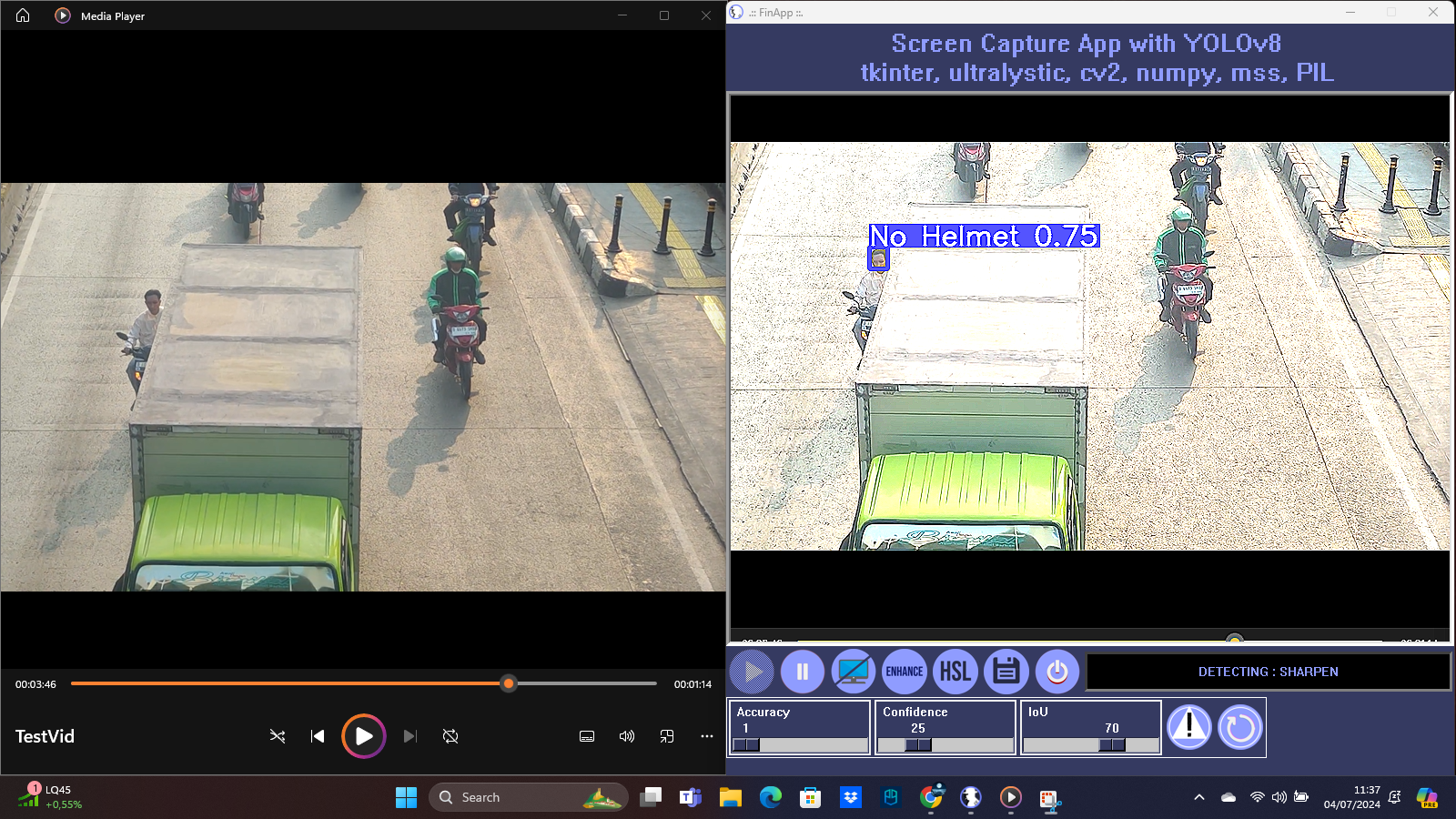Image resolution: width=1456 pixels, height=819 pixels.
Task: Click the circular reset arrow icon
Action: (1239, 727)
